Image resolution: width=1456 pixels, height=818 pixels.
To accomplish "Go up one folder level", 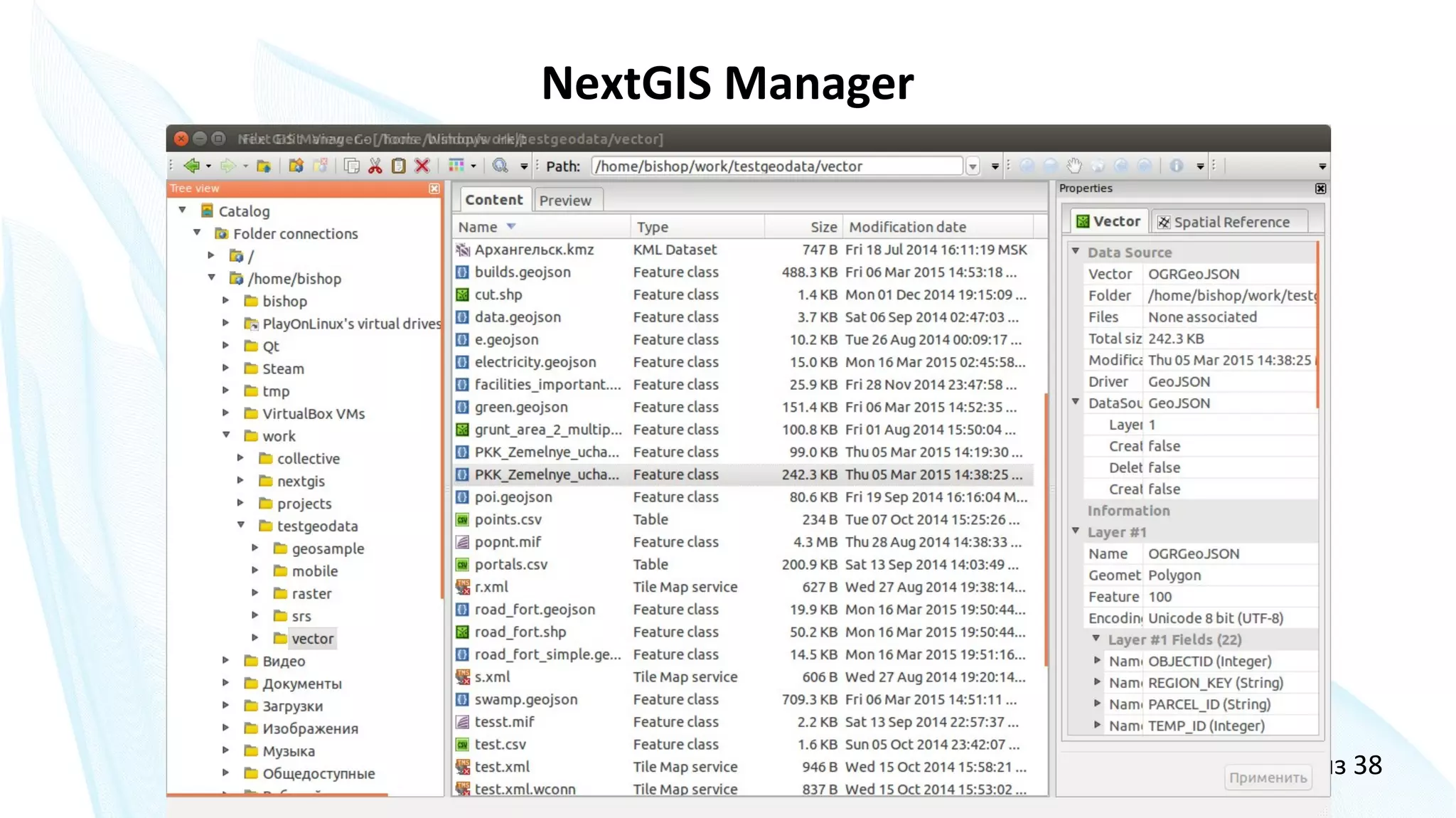I will [264, 166].
